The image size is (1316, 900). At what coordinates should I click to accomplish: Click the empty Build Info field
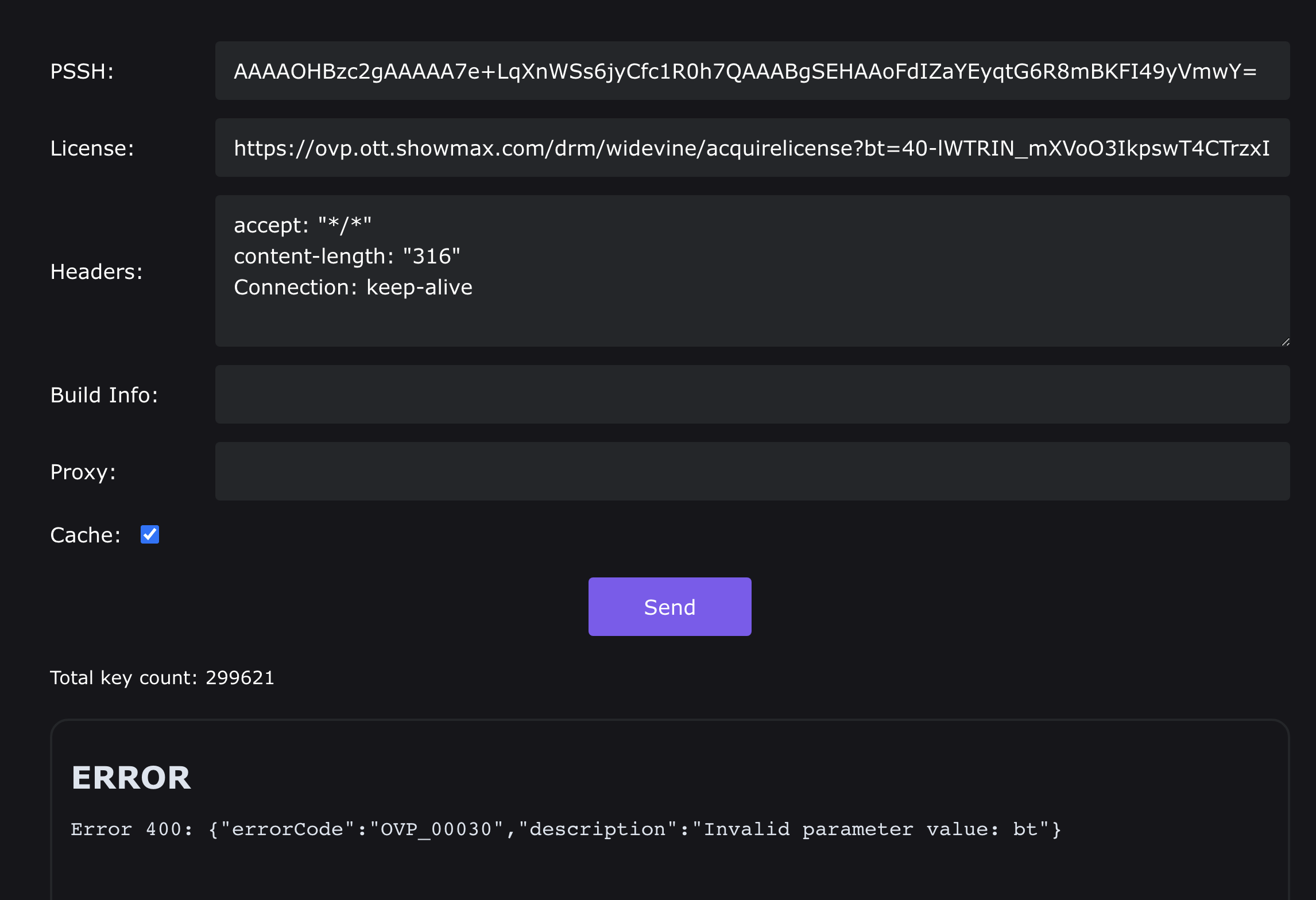tap(752, 394)
